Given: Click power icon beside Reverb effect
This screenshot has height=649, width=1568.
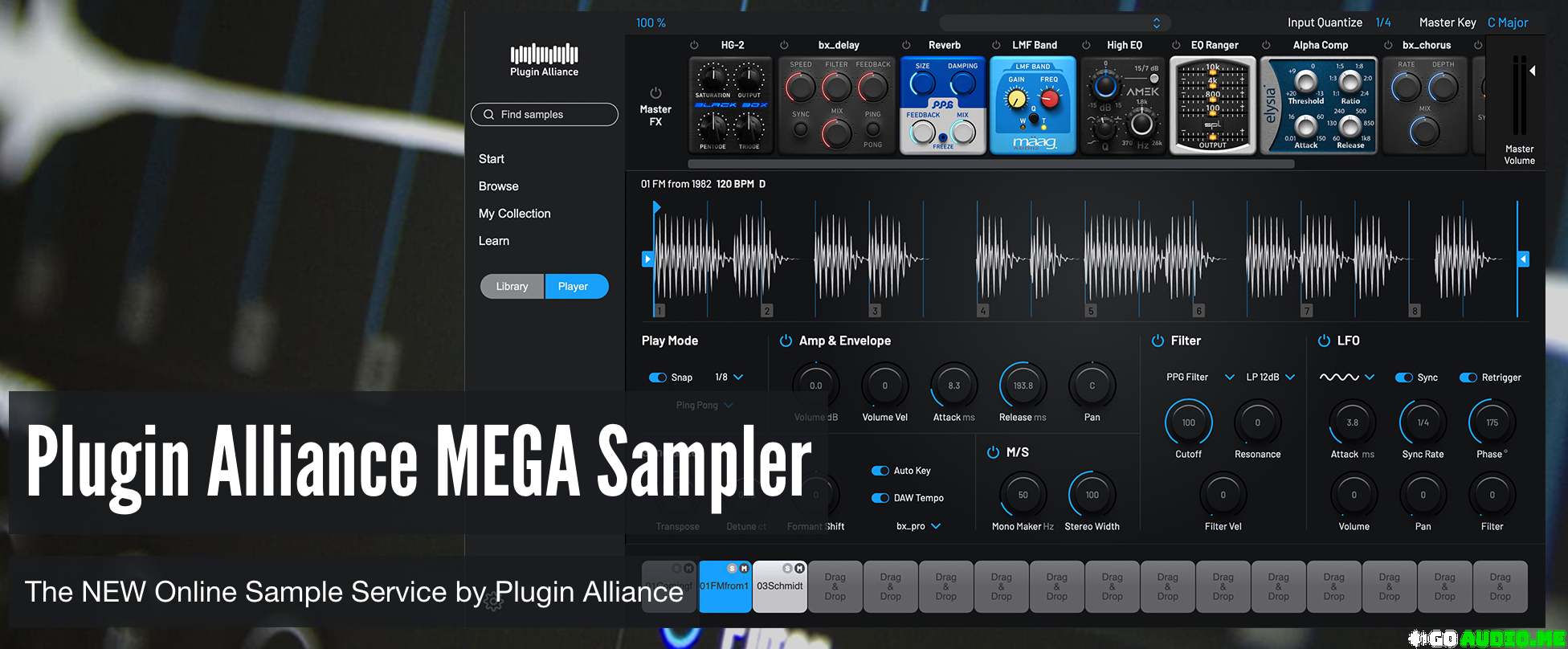Looking at the screenshot, I should pyautogui.click(x=906, y=45).
